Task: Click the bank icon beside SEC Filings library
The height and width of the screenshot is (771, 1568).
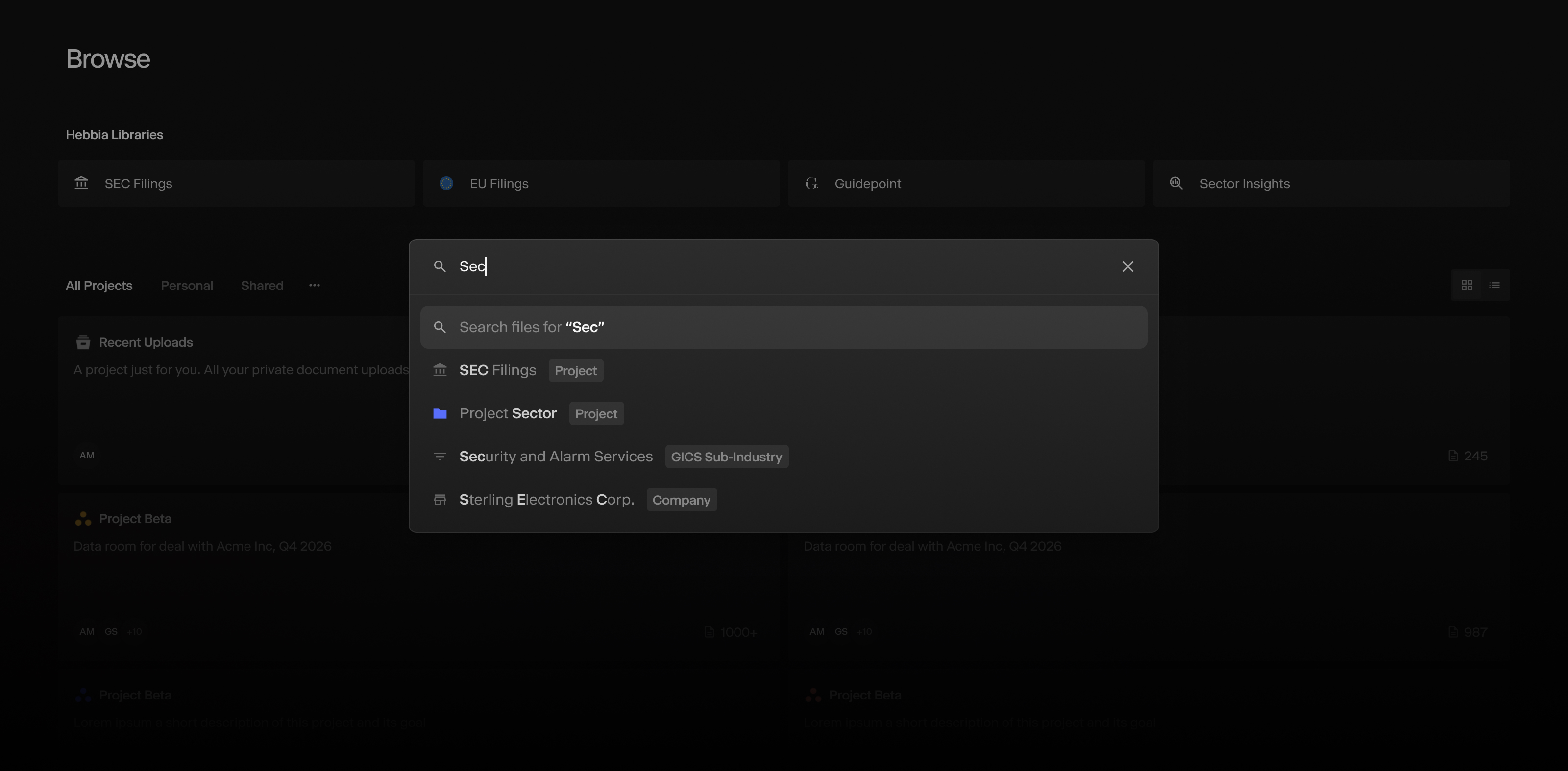Action: pyautogui.click(x=81, y=183)
